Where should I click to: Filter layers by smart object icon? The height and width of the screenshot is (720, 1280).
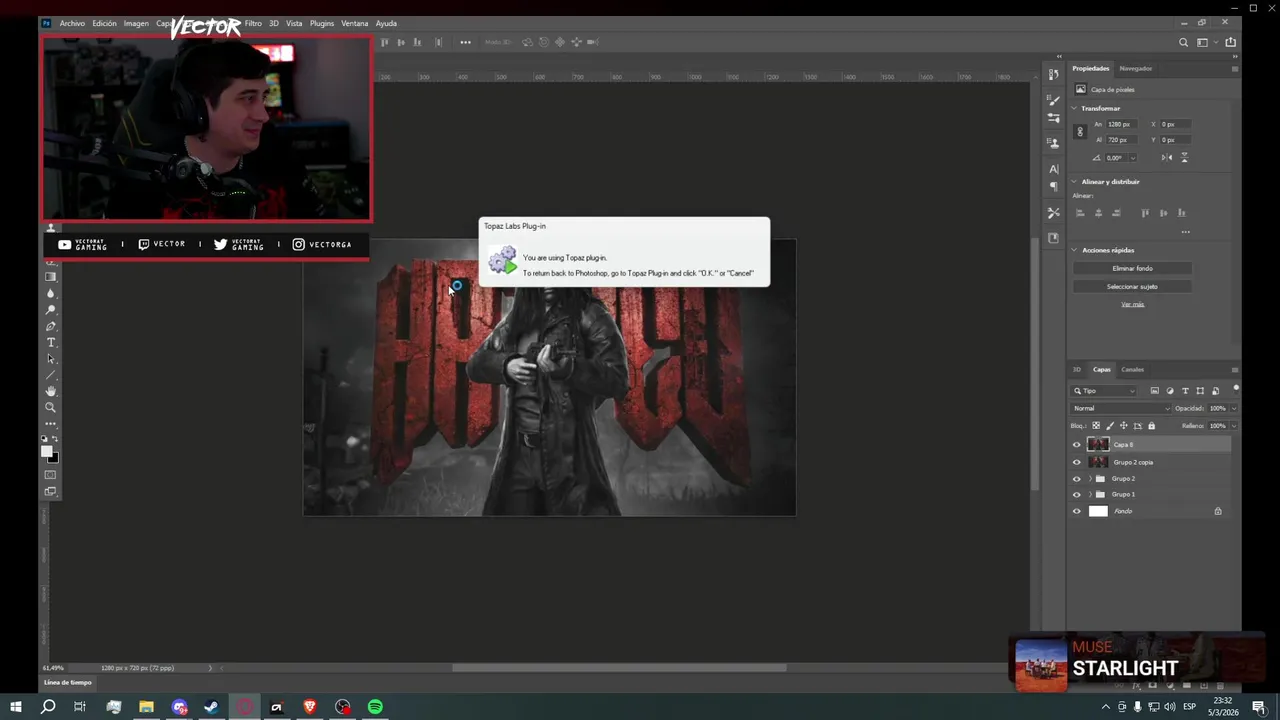[1215, 391]
